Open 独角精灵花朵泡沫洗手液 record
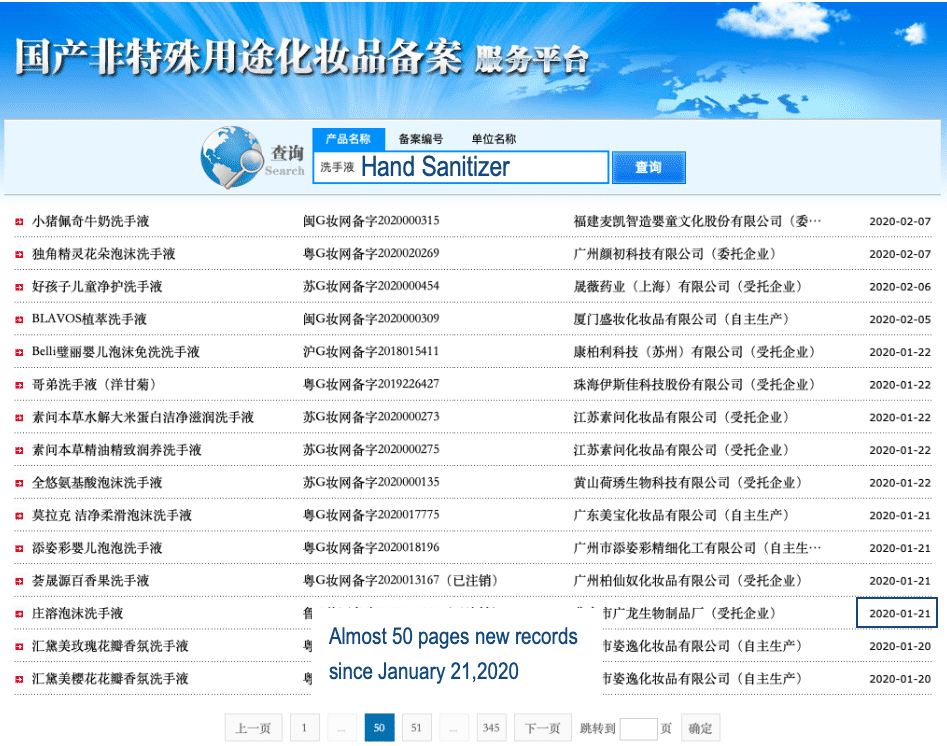Viewport: 947px width, 746px height. tap(103, 254)
